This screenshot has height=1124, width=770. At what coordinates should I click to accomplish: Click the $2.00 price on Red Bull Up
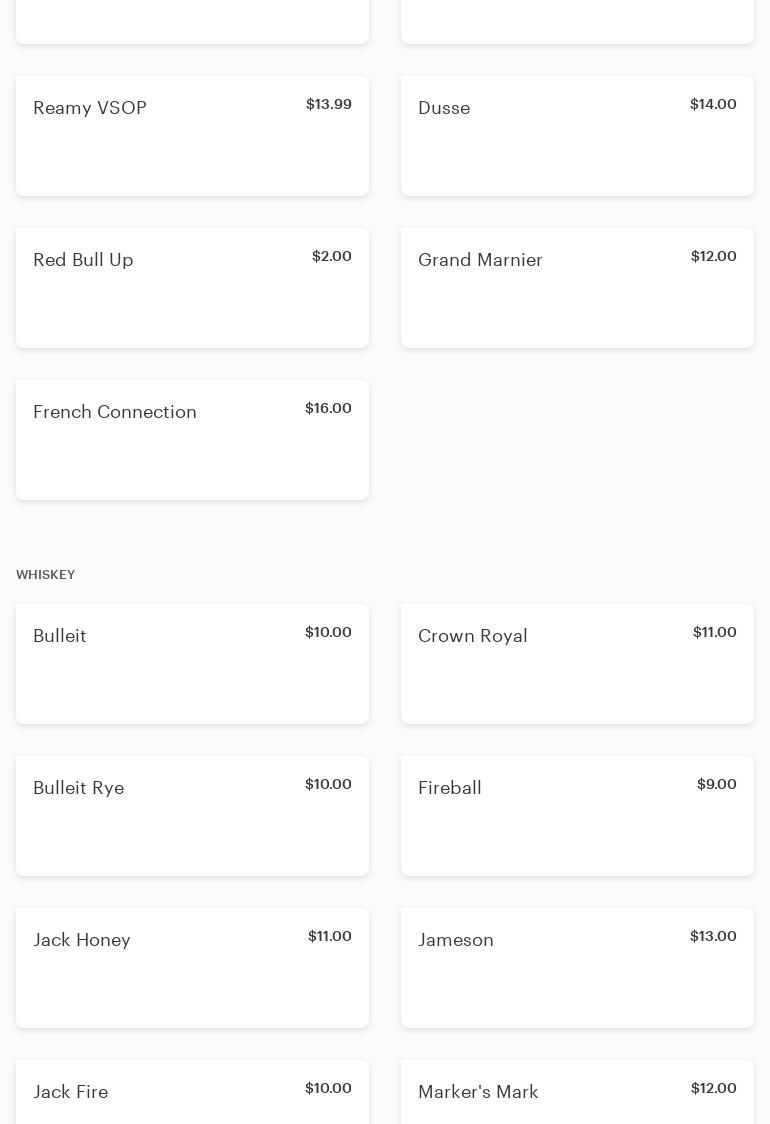331,256
